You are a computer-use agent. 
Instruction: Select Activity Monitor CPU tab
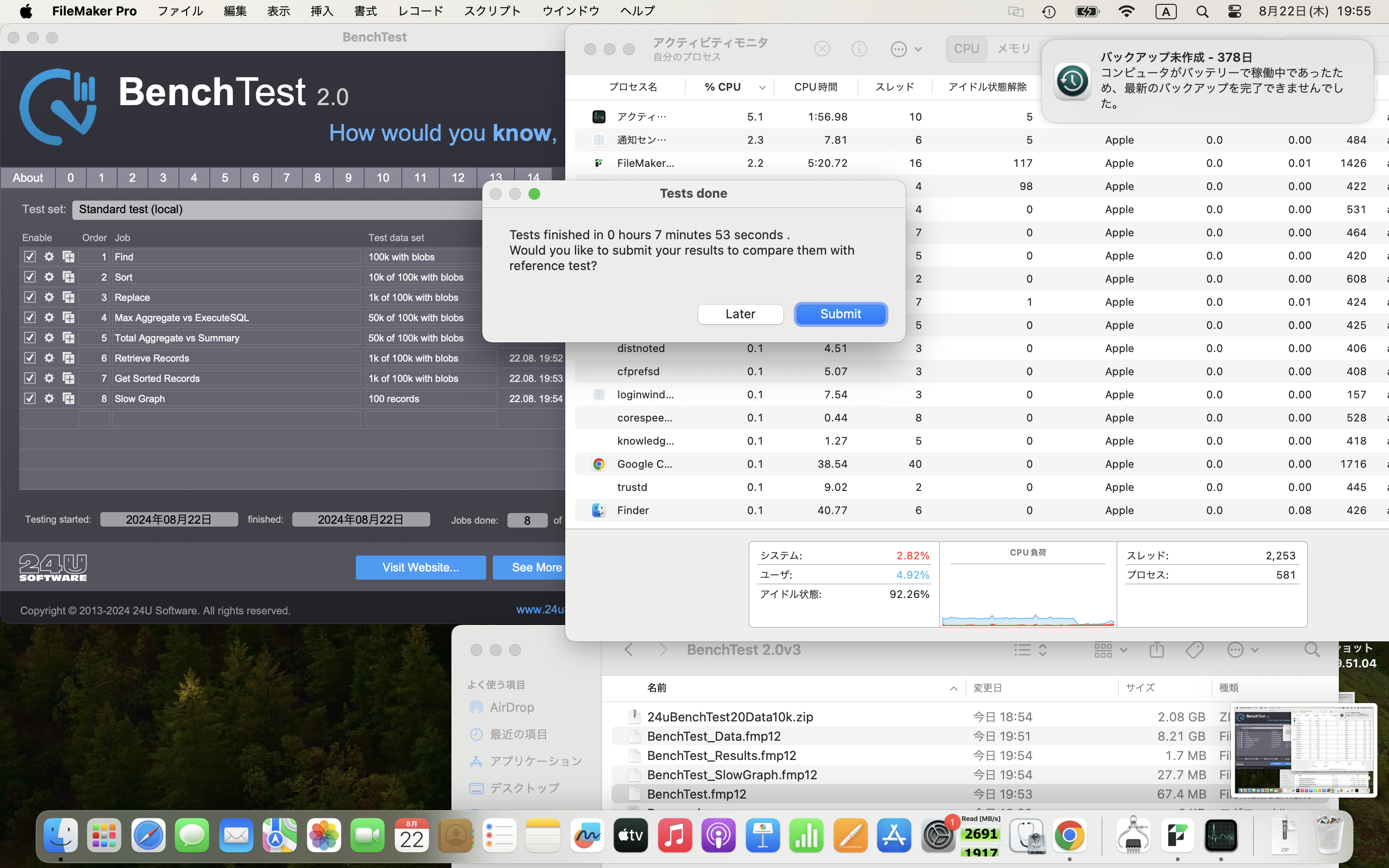[x=967, y=49]
